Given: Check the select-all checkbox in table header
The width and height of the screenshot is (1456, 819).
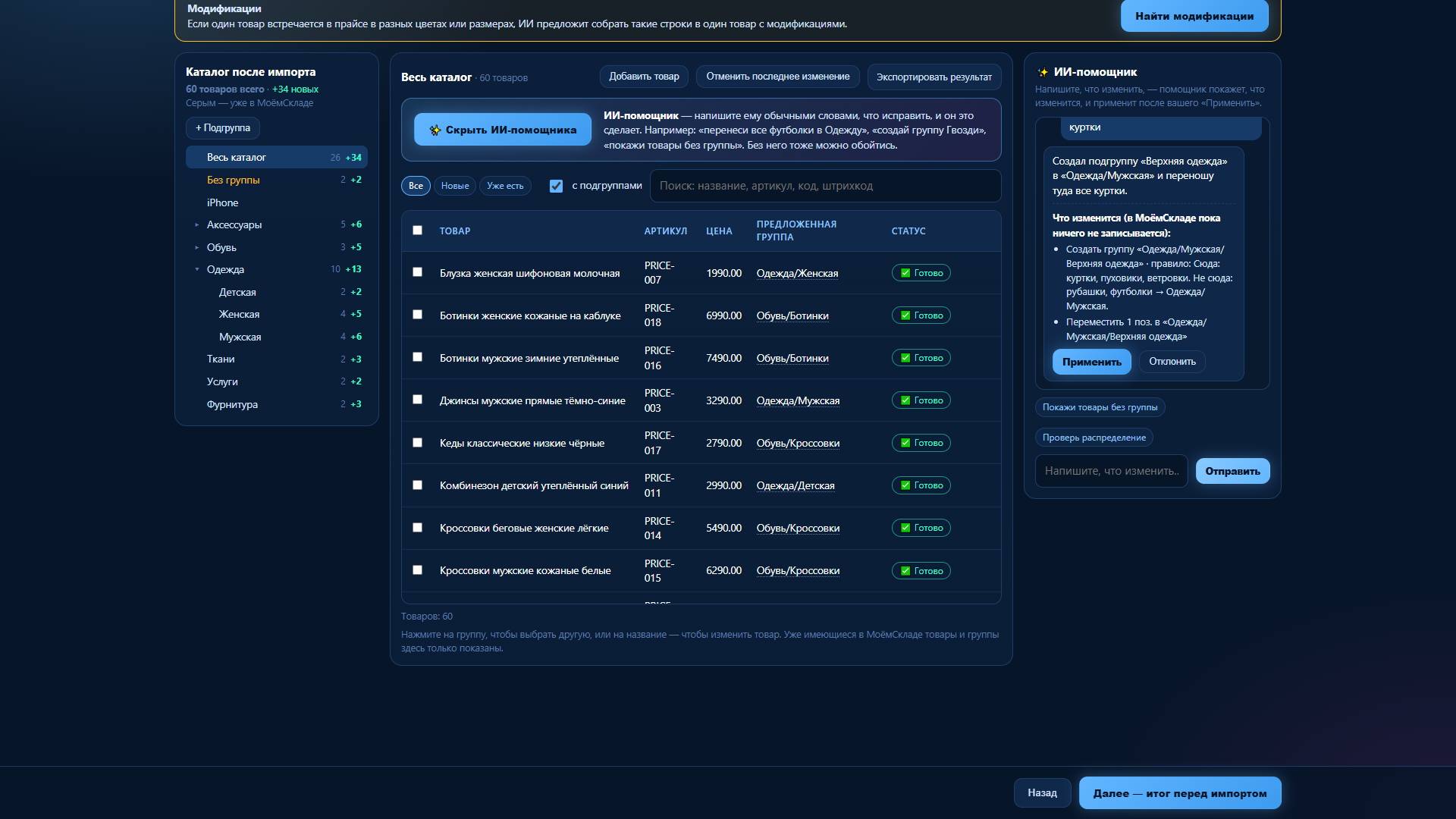Looking at the screenshot, I should pyautogui.click(x=417, y=231).
